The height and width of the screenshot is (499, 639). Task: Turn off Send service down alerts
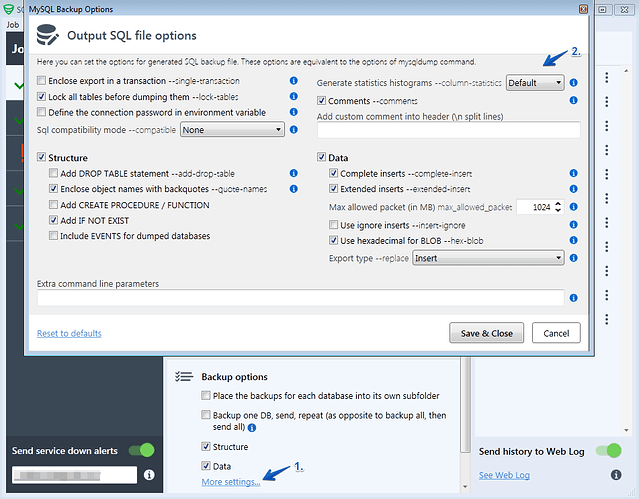point(141,450)
